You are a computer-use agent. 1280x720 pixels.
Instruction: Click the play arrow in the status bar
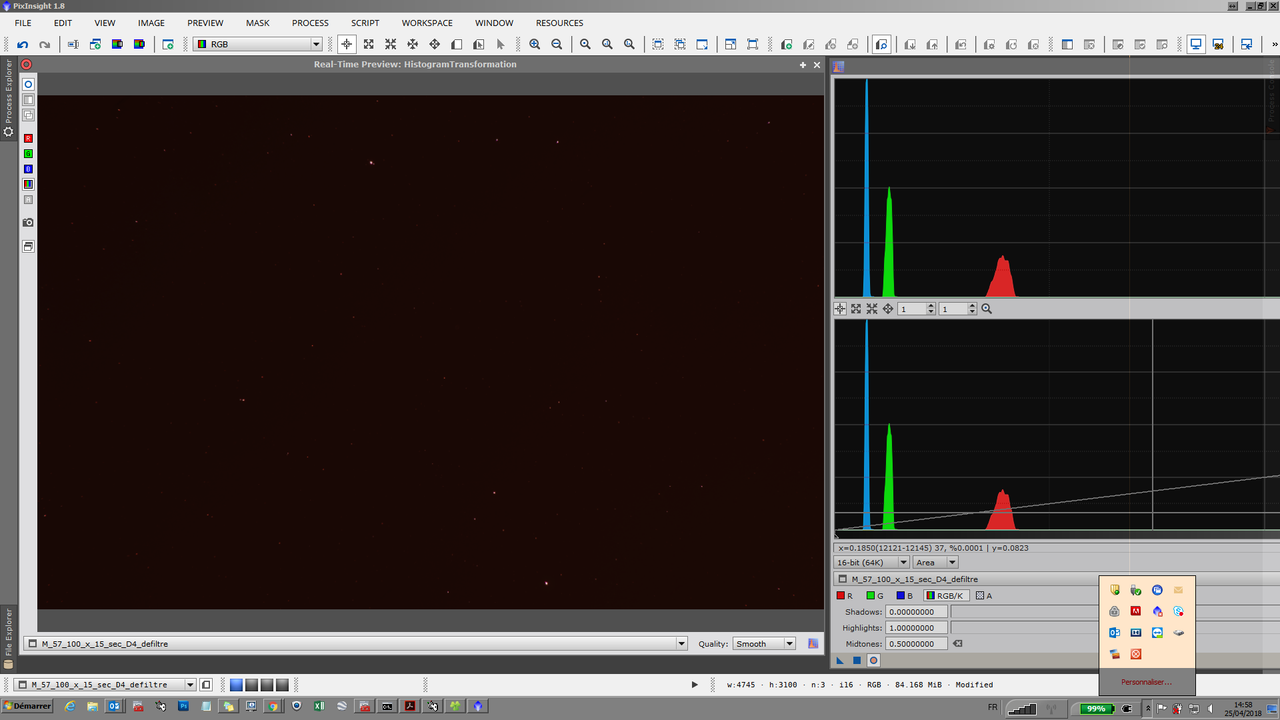coord(695,685)
